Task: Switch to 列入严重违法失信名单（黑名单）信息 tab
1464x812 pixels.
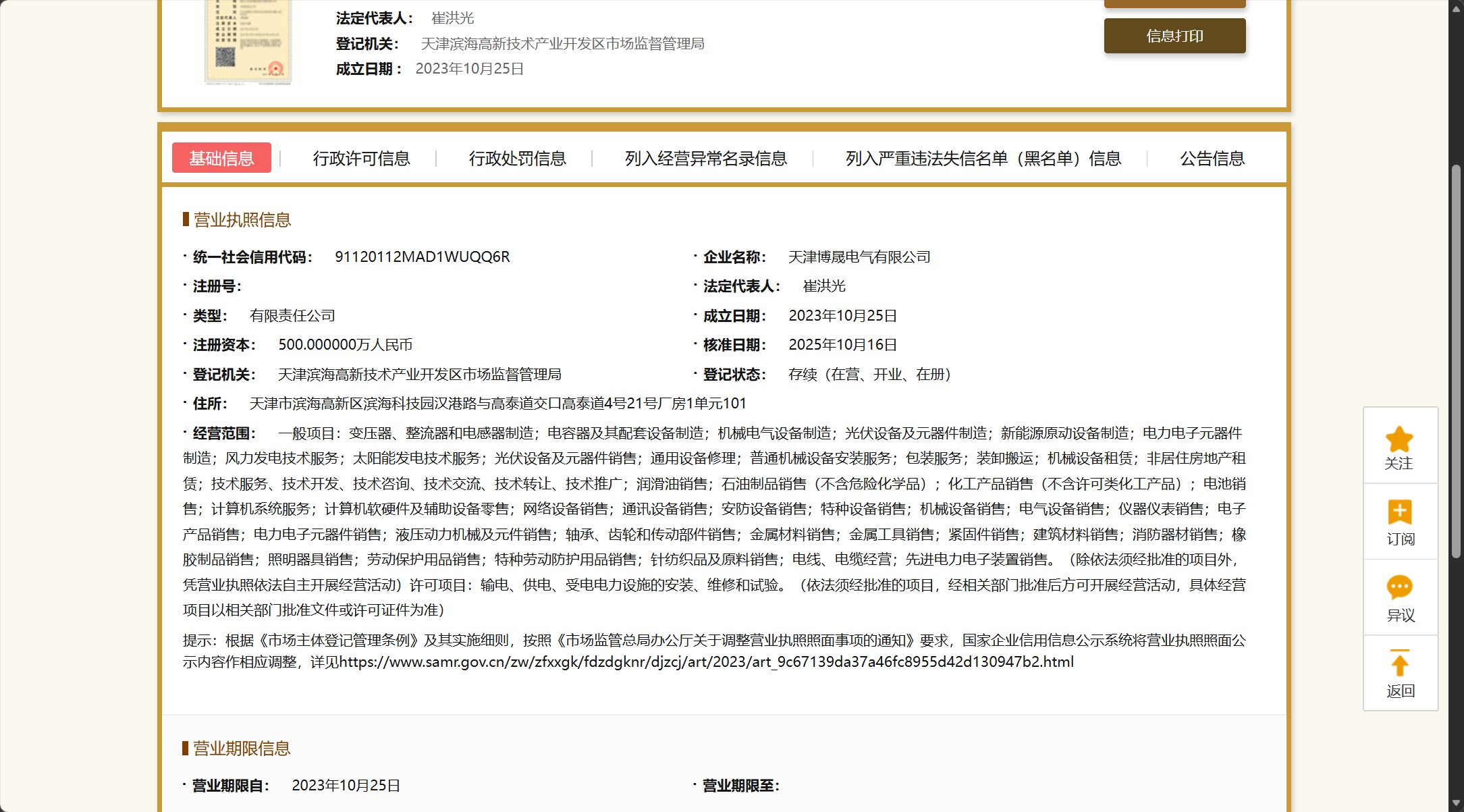Action: (x=983, y=159)
